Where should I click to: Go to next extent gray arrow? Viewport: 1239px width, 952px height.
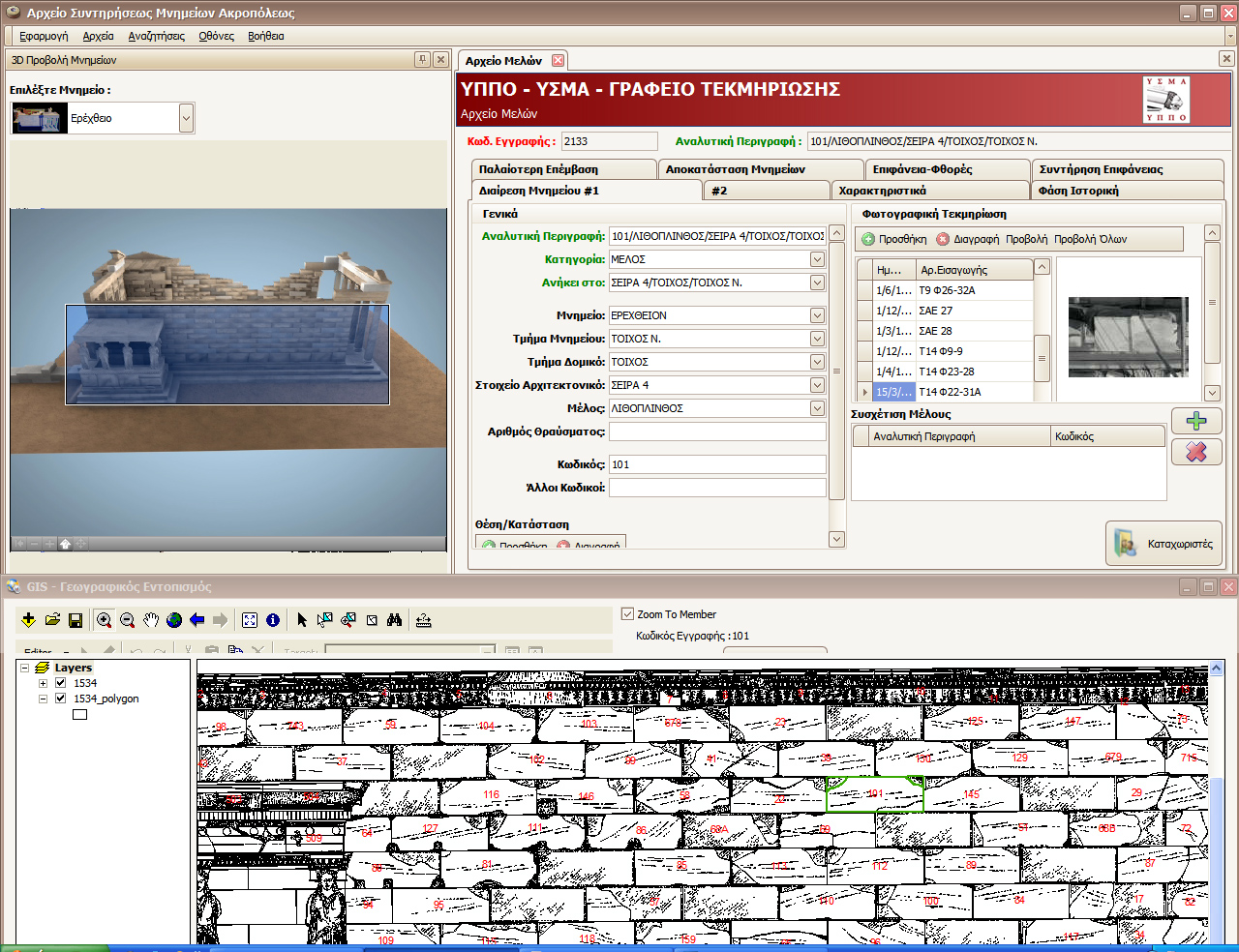(x=221, y=620)
